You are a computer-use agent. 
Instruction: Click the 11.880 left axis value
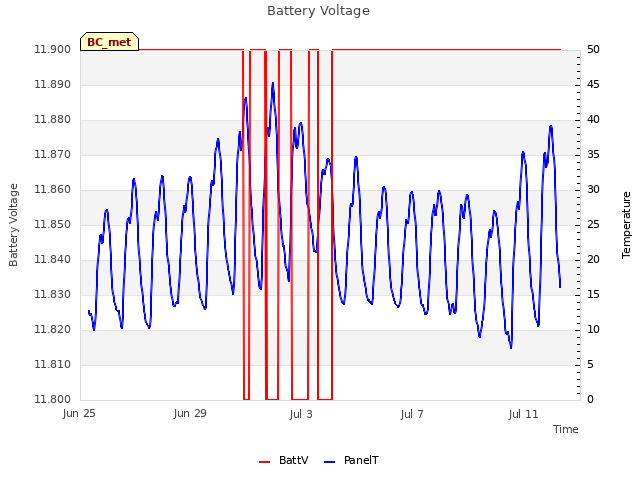pyautogui.click(x=52, y=120)
